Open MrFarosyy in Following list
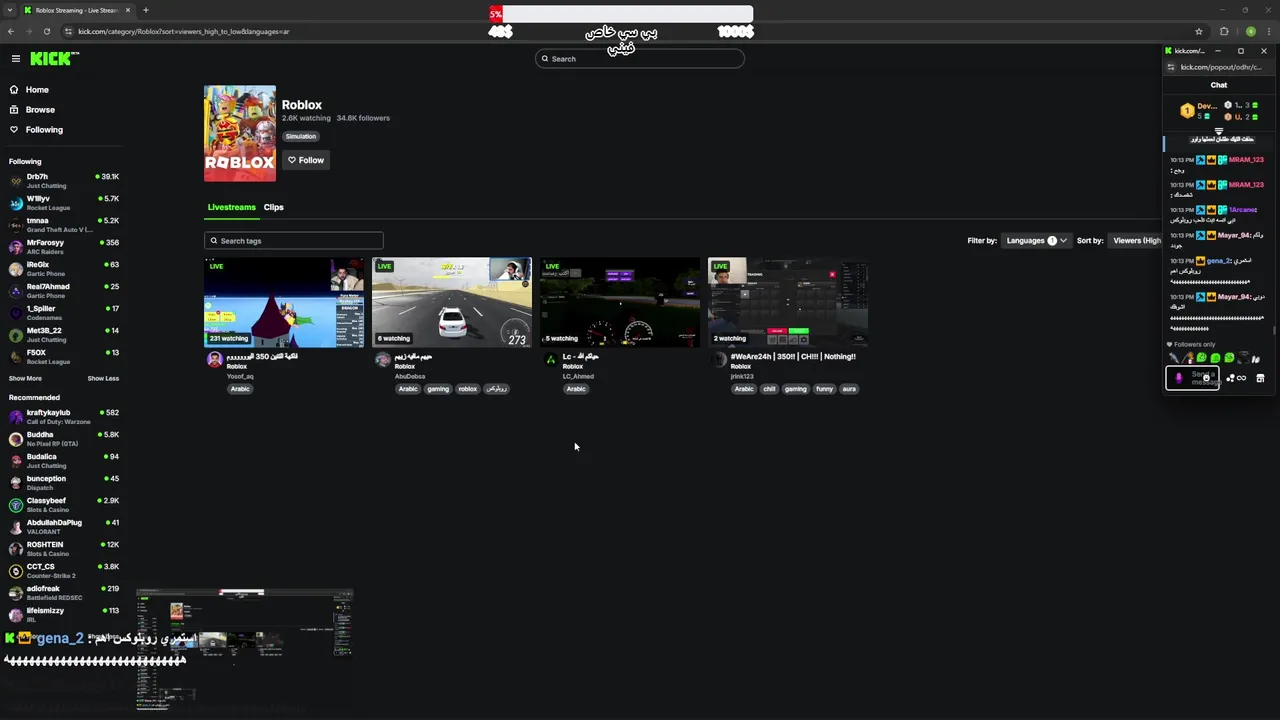Viewport: 1280px width, 720px height. [64, 247]
